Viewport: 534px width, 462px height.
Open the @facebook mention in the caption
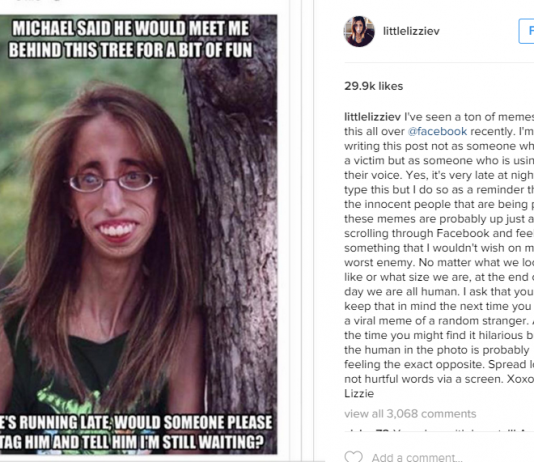[437, 131]
